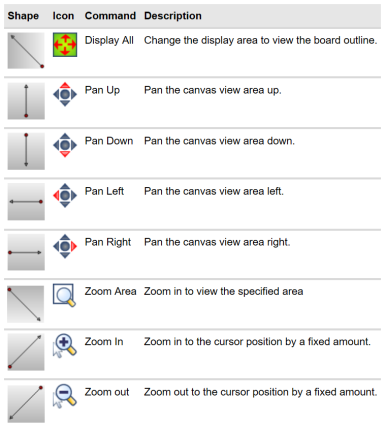Click the Zoom In plus magnifier icon

click(65, 346)
